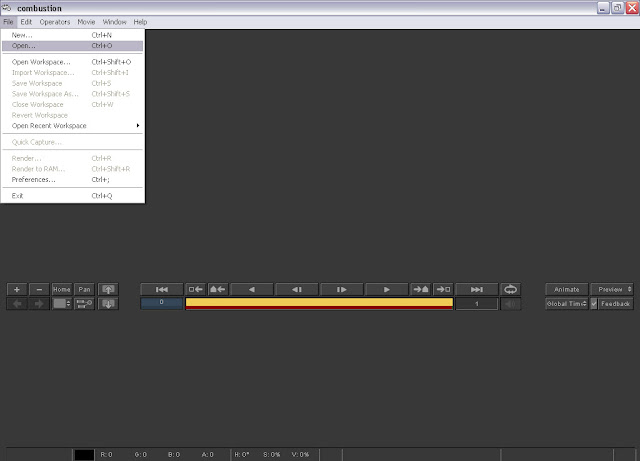
Task: Click the Render... menu entry
Action: [73, 158]
